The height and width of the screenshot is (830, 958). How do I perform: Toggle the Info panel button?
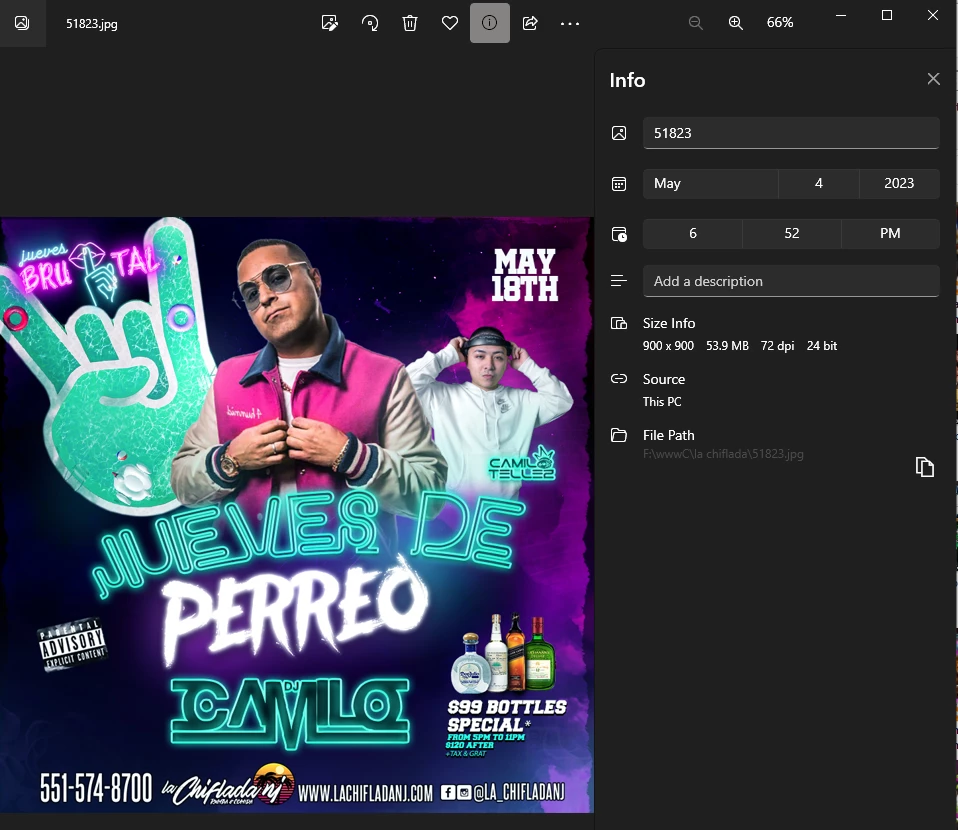(x=490, y=23)
